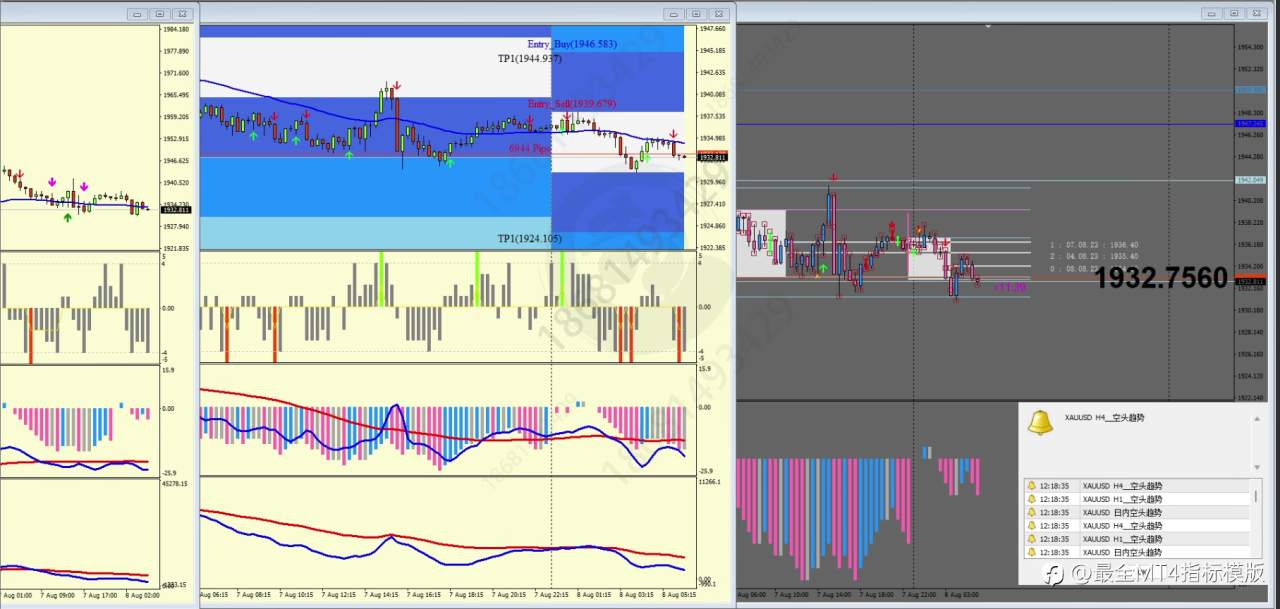Click the 1954.300 price label on the right chart
The height and width of the screenshot is (609, 1280).
point(1251,47)
